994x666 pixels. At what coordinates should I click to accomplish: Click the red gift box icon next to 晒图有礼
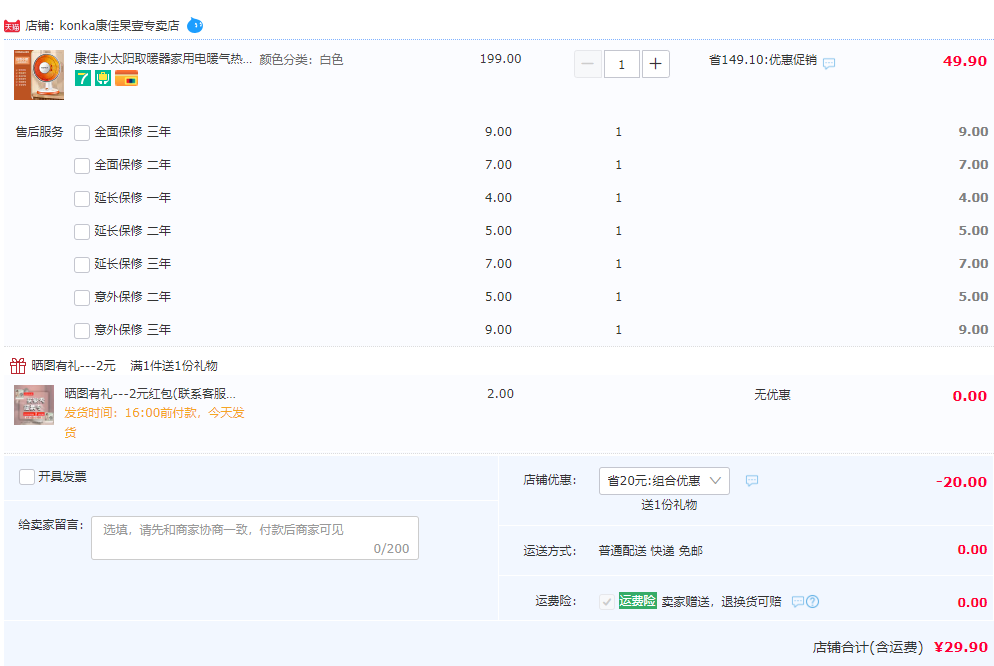pyautogui.click(x=18, y=366)
